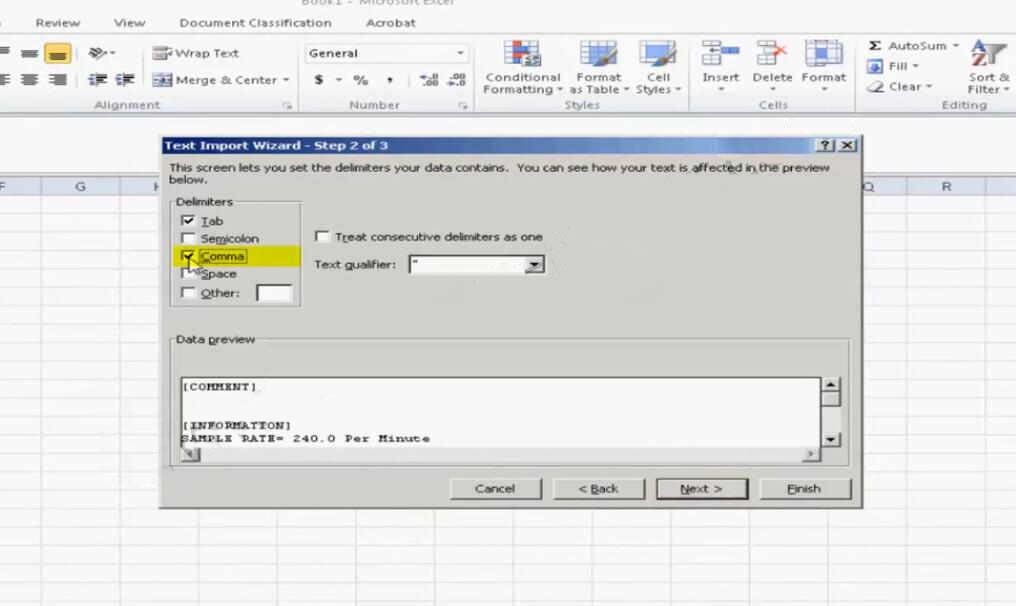Open Cell Styles gallery
This screenshot has height=606, width=1016.
click(658, 68)
